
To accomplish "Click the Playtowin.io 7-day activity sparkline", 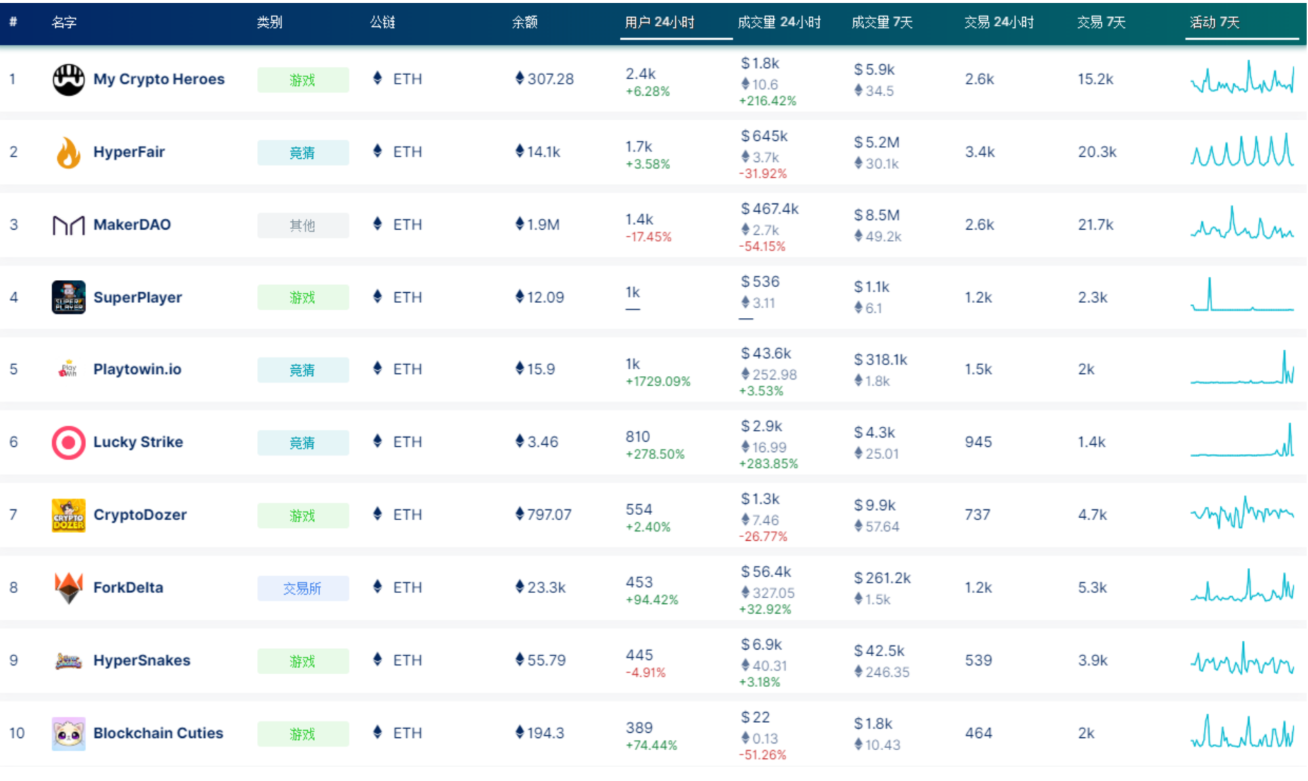I will [1242, 367].
